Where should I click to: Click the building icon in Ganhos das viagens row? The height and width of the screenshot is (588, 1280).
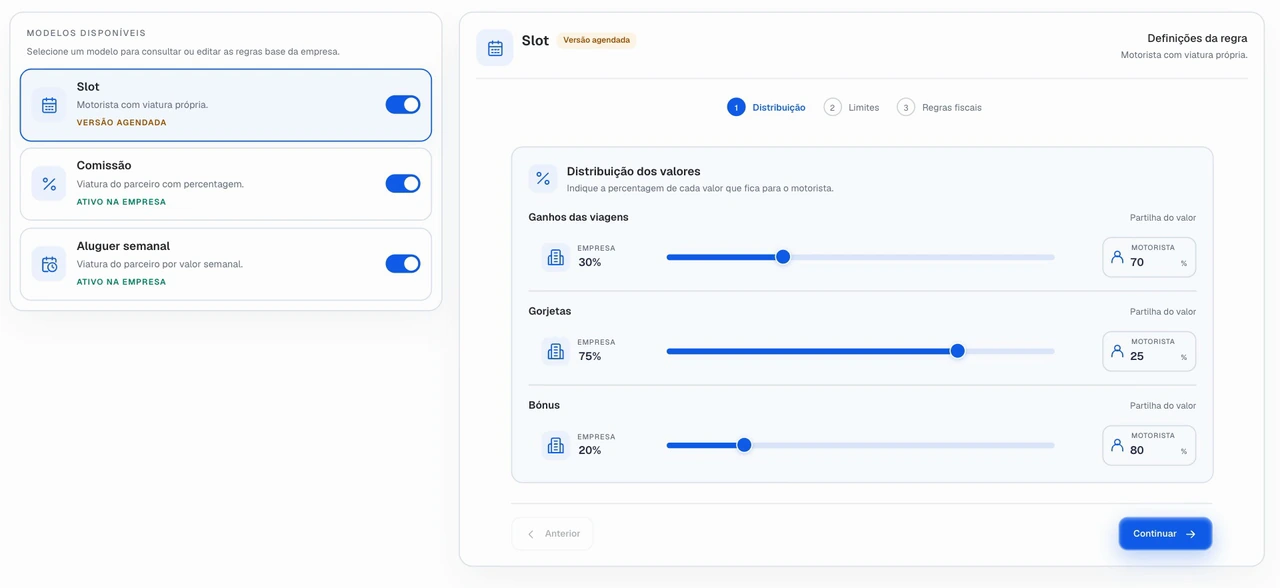click(556, 257)
